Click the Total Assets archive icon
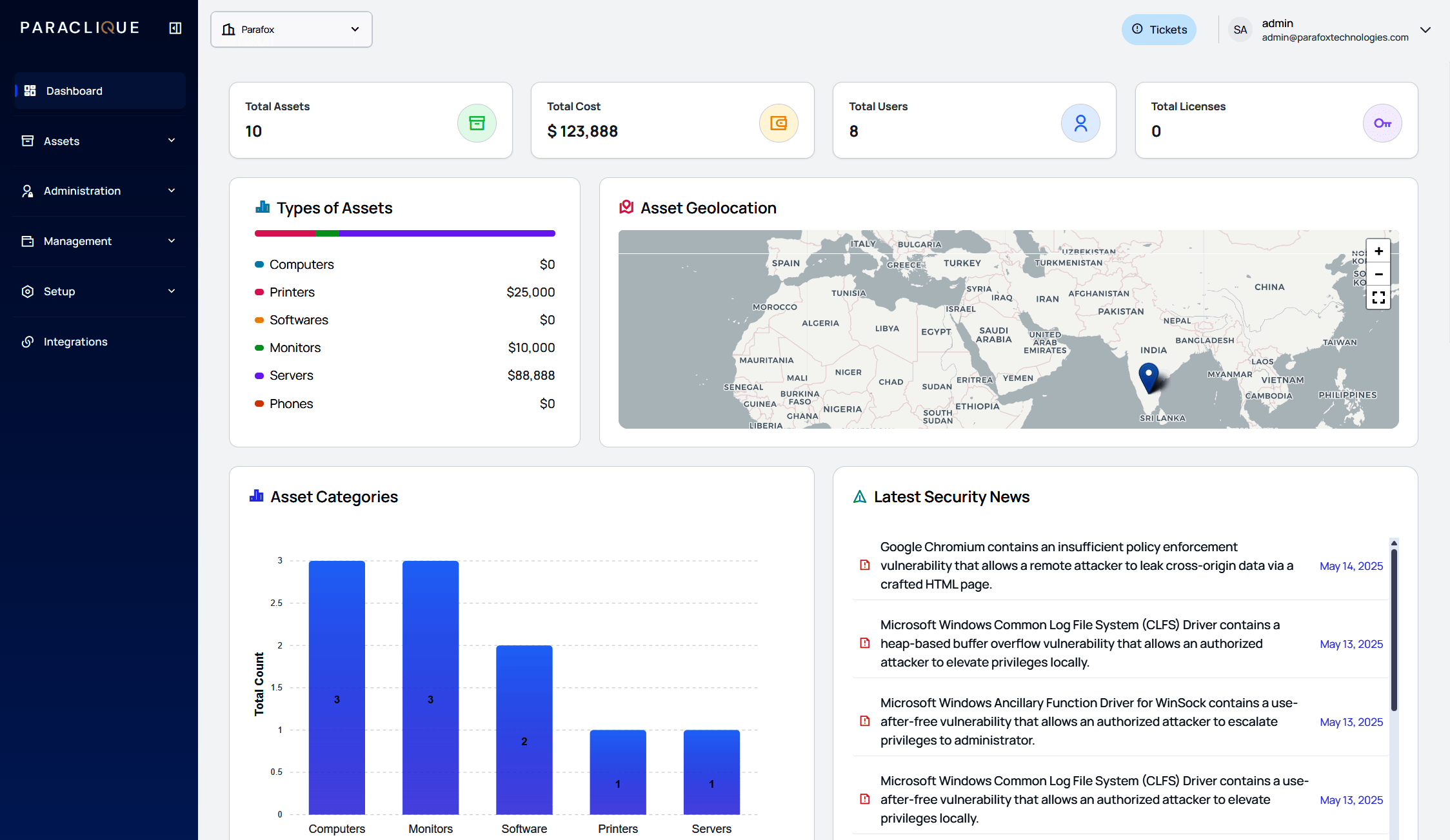The width and height of the screenshot is (1450, 840). 477,123
